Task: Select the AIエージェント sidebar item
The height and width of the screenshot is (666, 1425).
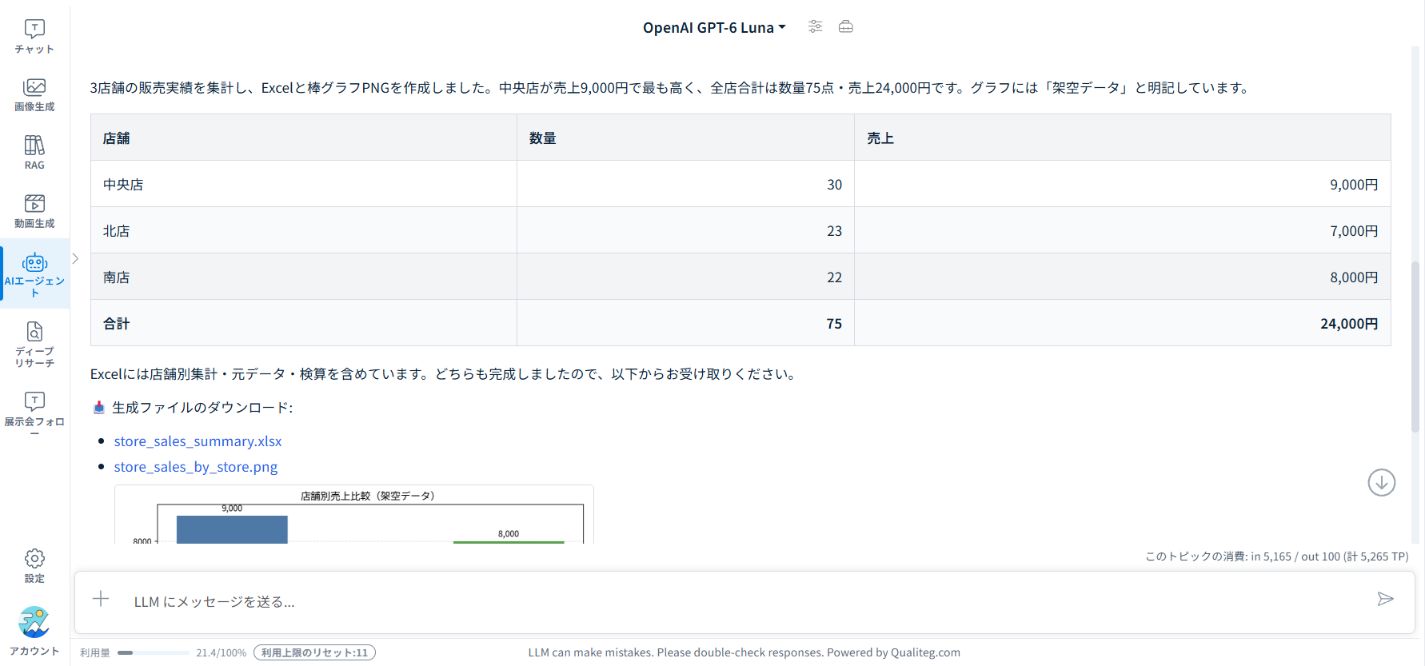Action: coord(34,274)
